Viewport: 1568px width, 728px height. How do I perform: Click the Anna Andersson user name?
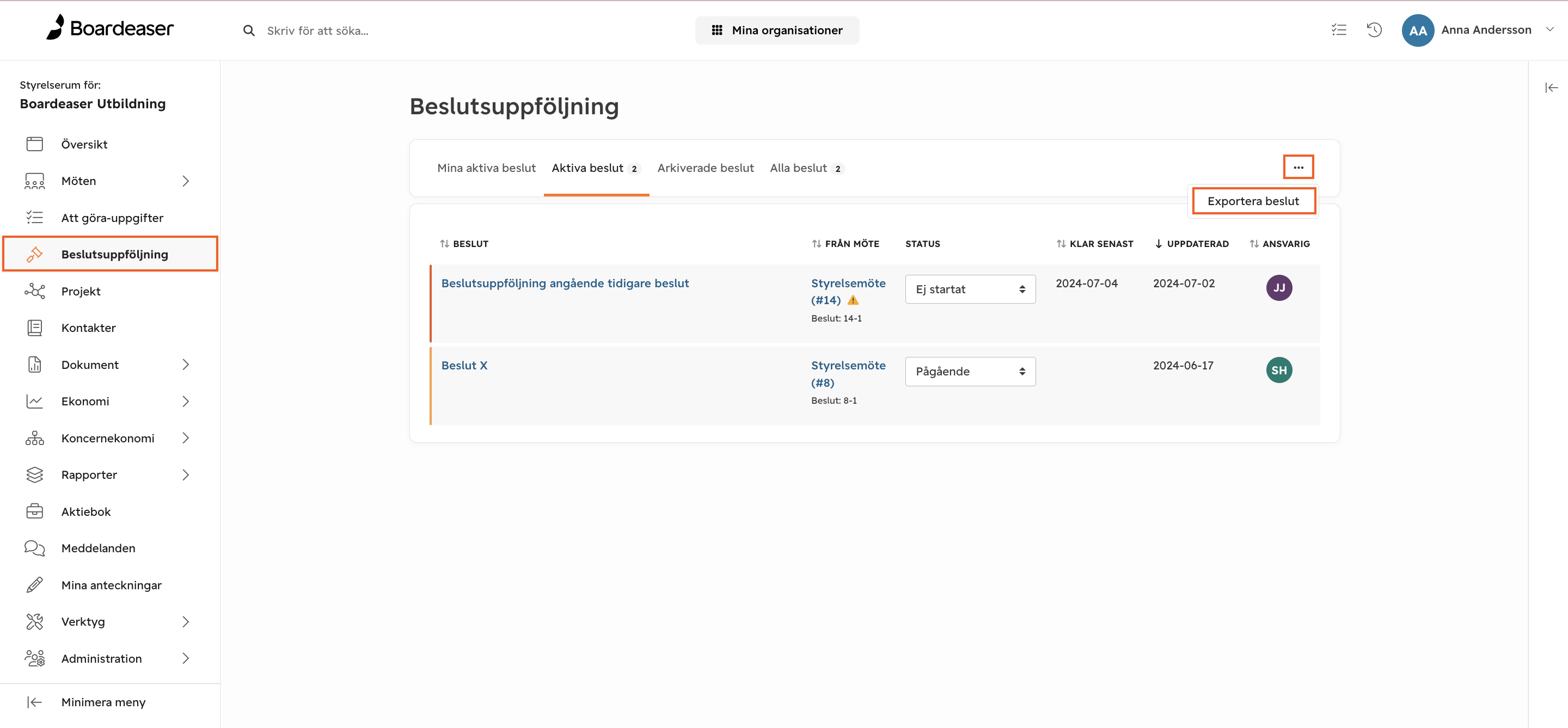1486,30
